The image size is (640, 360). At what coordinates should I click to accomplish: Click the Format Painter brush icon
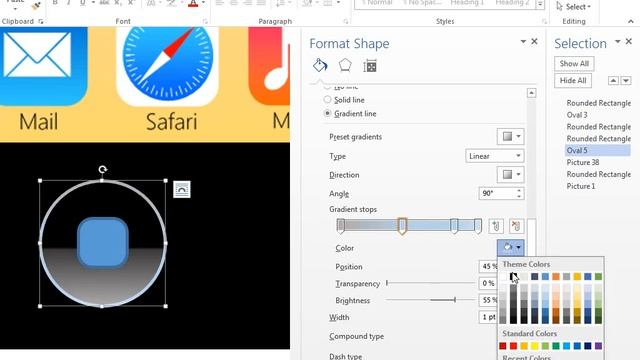36,5
